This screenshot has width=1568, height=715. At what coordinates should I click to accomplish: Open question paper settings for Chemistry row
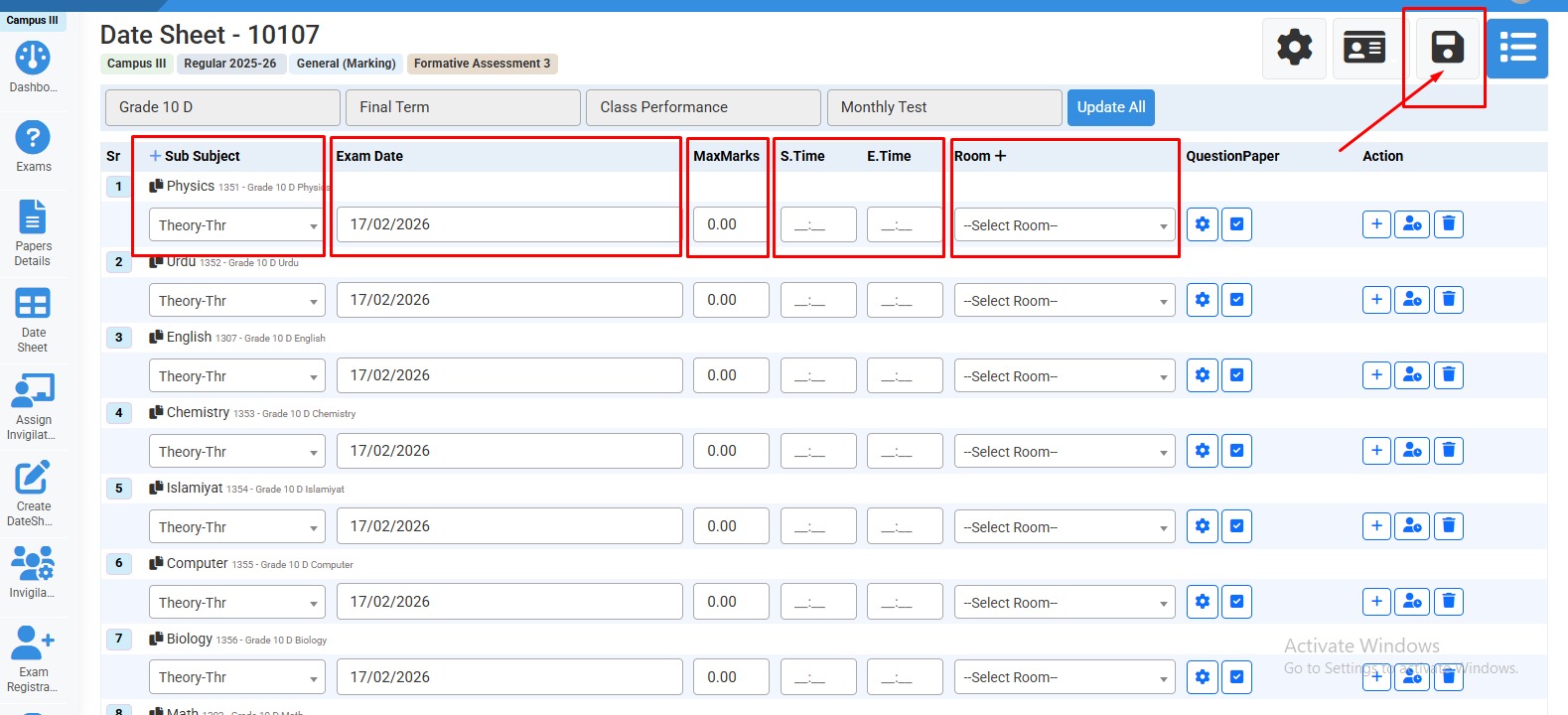click(1203, 451)
